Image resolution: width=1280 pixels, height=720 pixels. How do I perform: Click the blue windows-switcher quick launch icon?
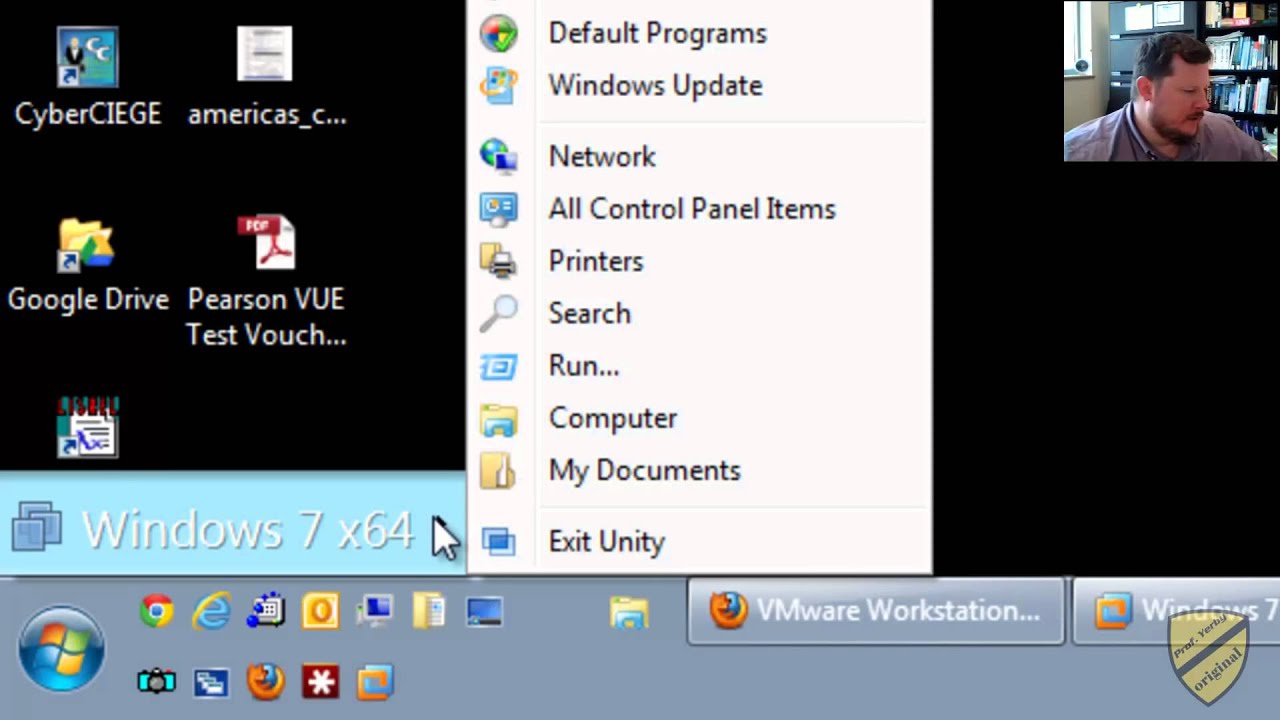(x=211, y=682)
